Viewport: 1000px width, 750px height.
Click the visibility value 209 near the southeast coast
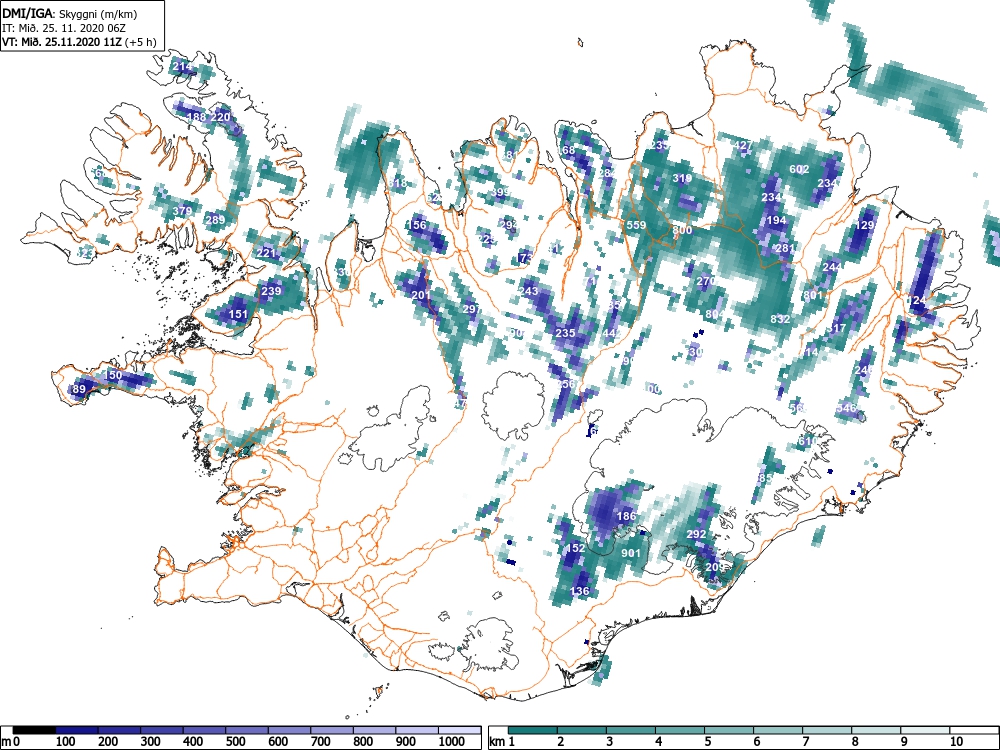[715, 566]
